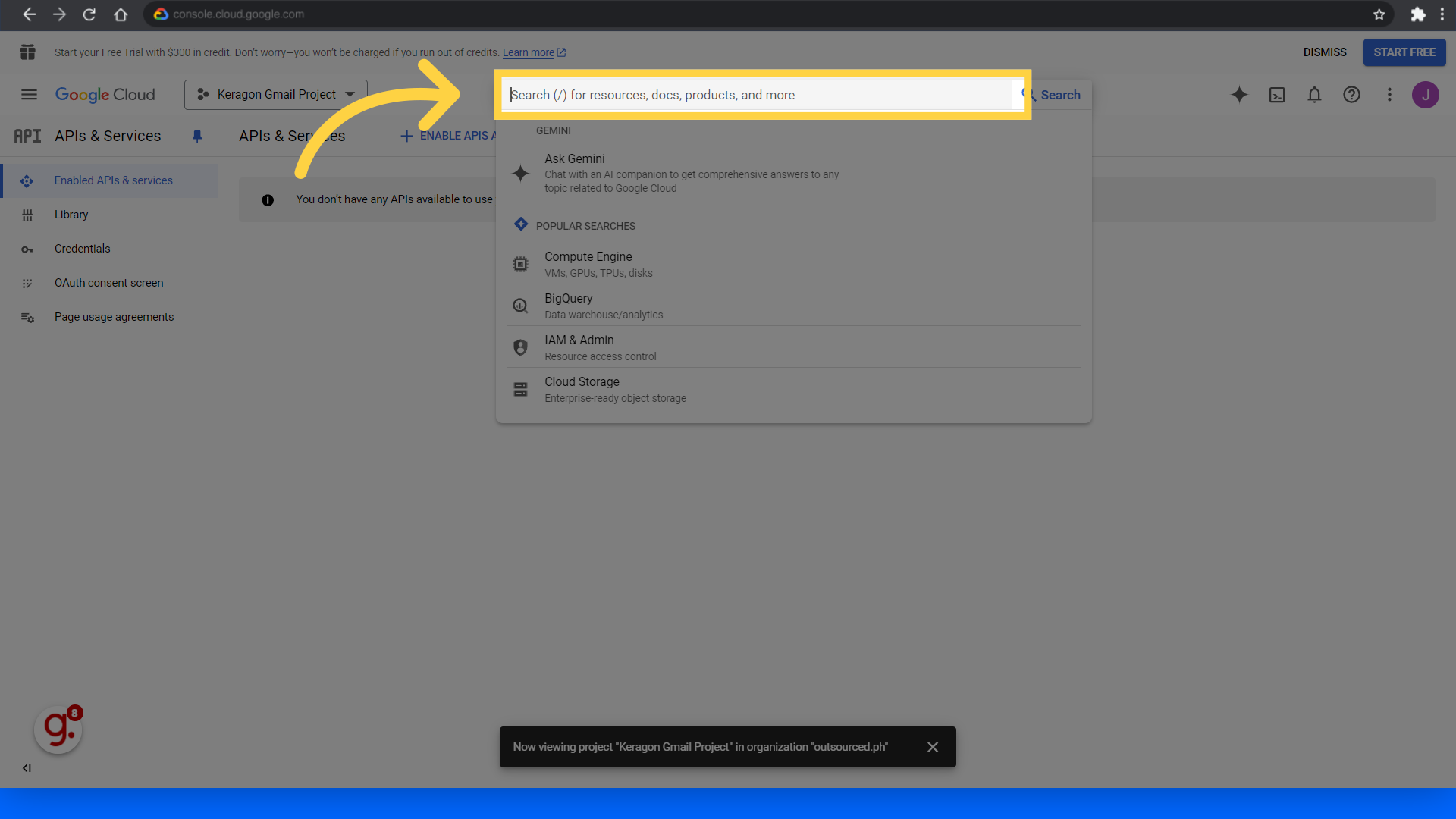
Task: Open the browser three-dot menu
Action: [1442, 14]
